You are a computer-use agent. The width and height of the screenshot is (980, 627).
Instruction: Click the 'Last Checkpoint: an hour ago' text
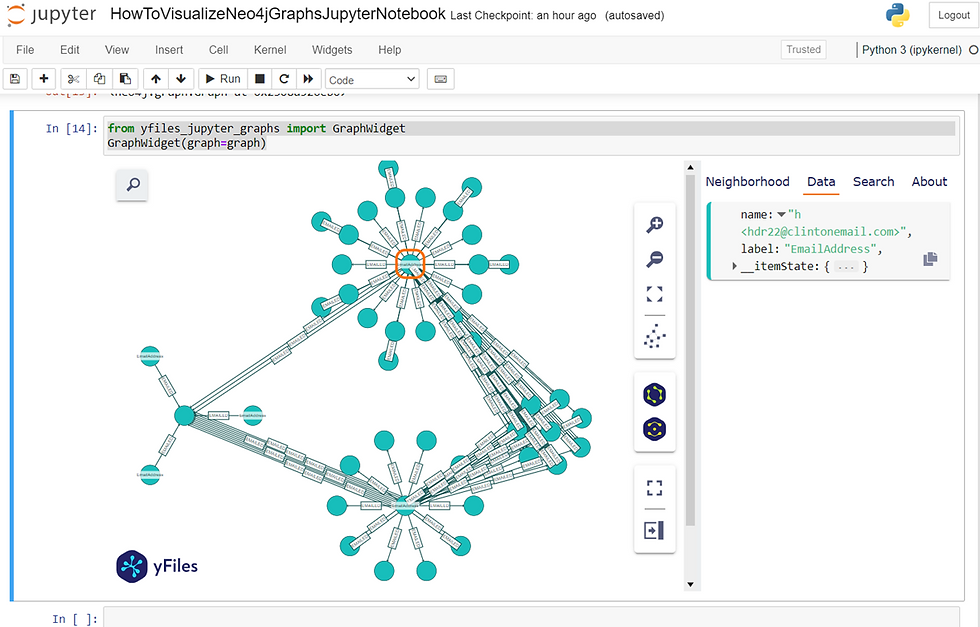point(523,16)
